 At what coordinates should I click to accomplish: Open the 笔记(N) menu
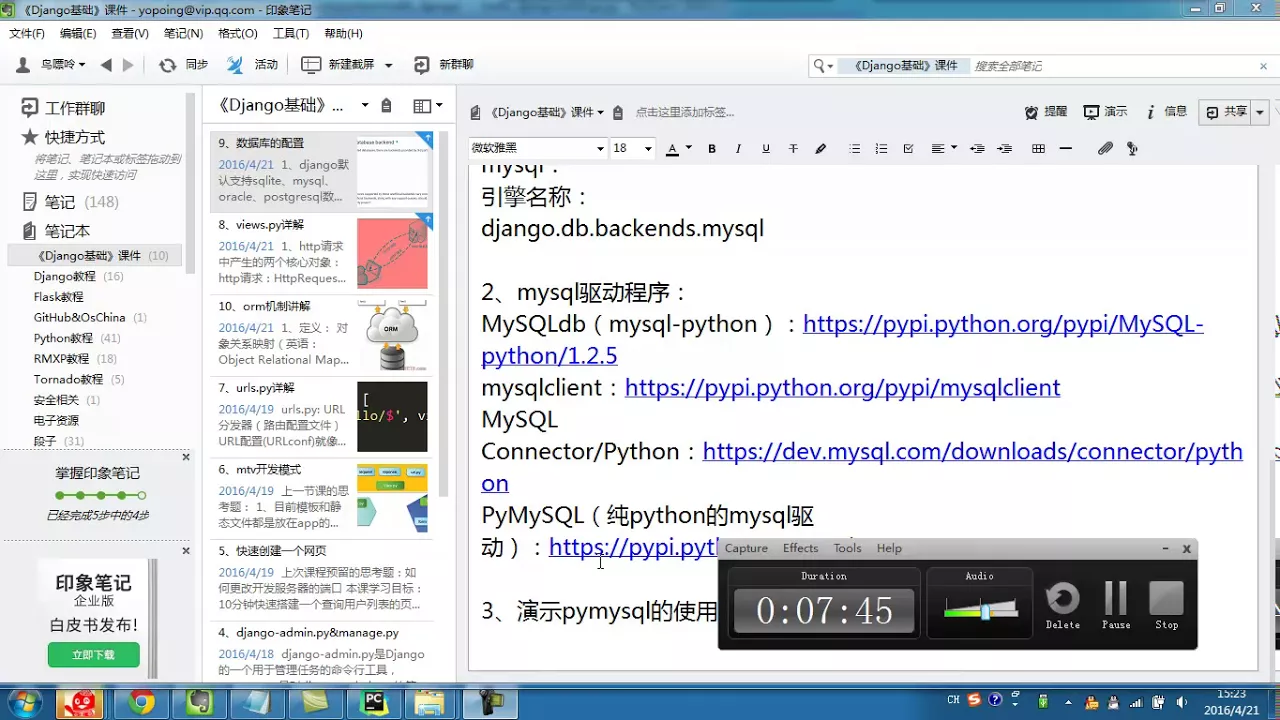tap(183, 34)
